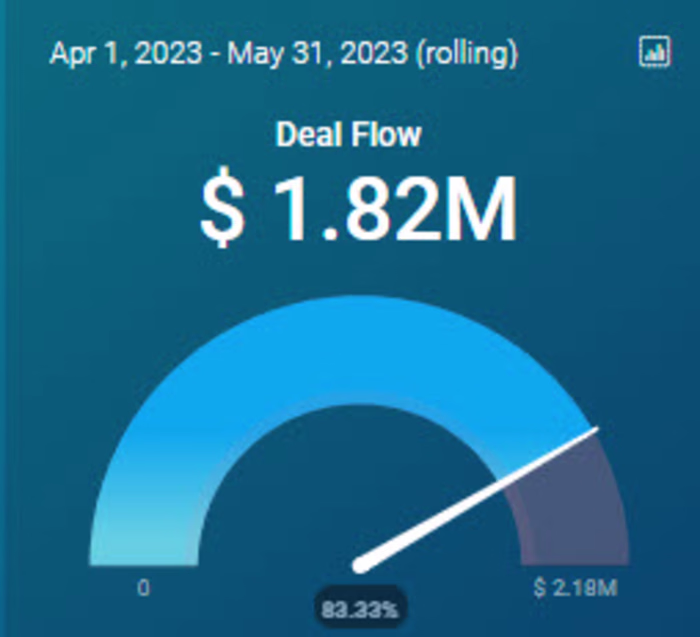Click the 0 gauge minimum label
The width and height of the screenshot is (700, 637).
[144, 588]
